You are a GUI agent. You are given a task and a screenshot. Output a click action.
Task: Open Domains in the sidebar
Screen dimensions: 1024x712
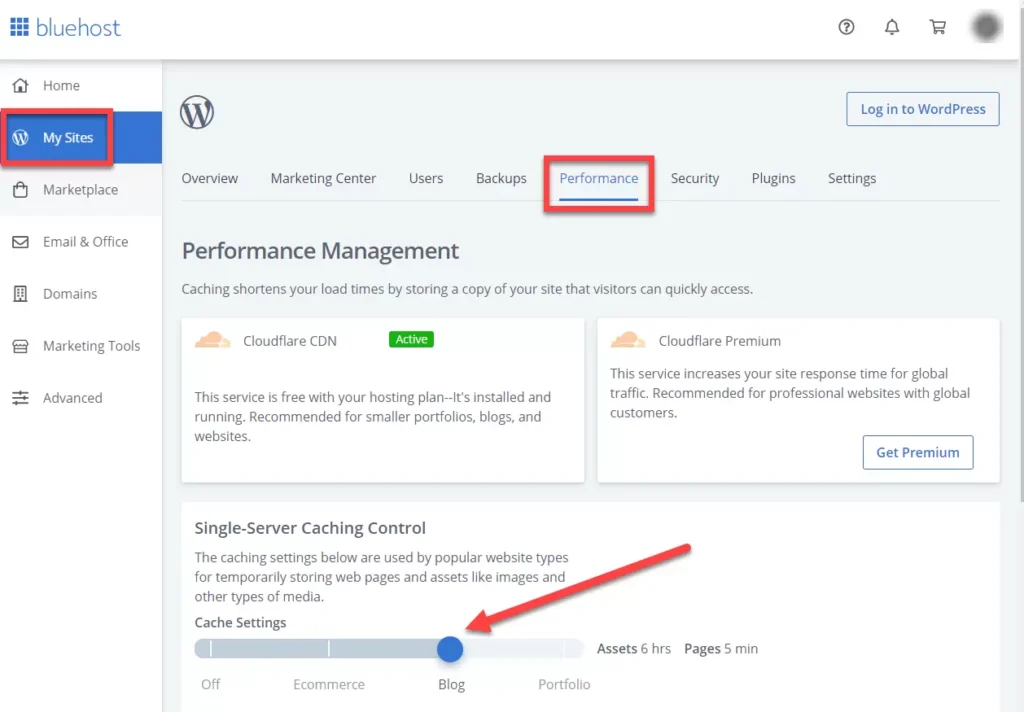tap(81, 294)
